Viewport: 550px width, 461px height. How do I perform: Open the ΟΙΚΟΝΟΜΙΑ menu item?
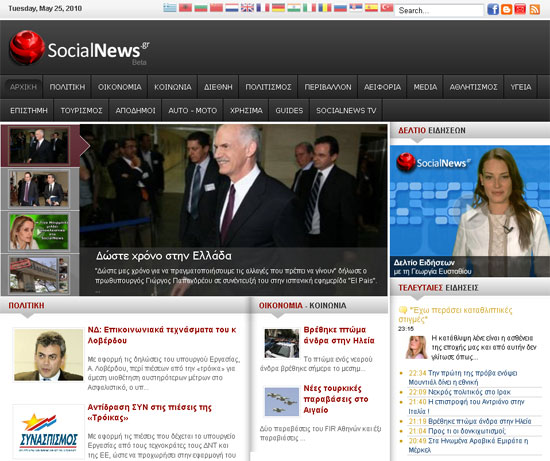120,87
